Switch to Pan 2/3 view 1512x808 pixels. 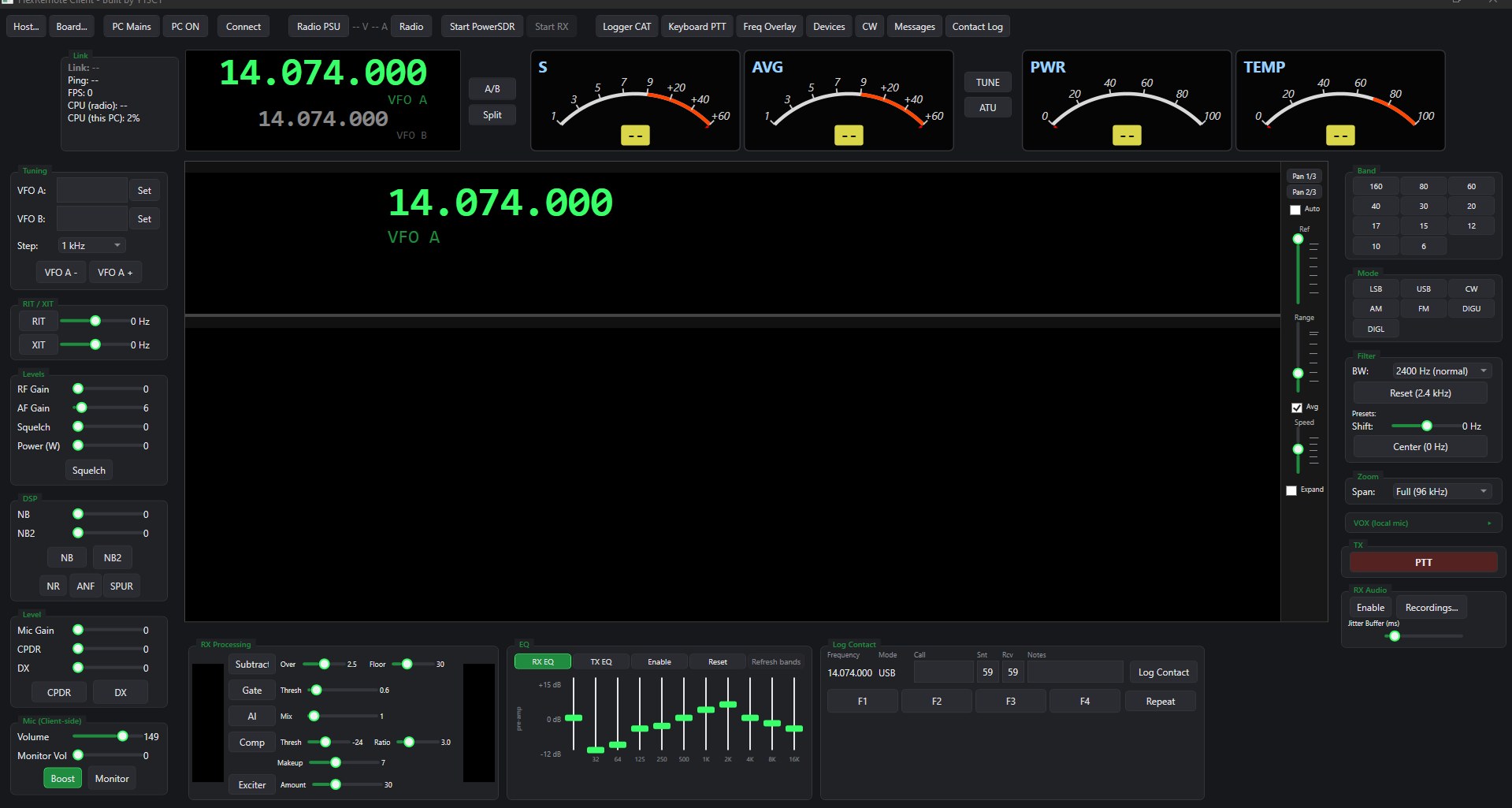coord(1304,192)
